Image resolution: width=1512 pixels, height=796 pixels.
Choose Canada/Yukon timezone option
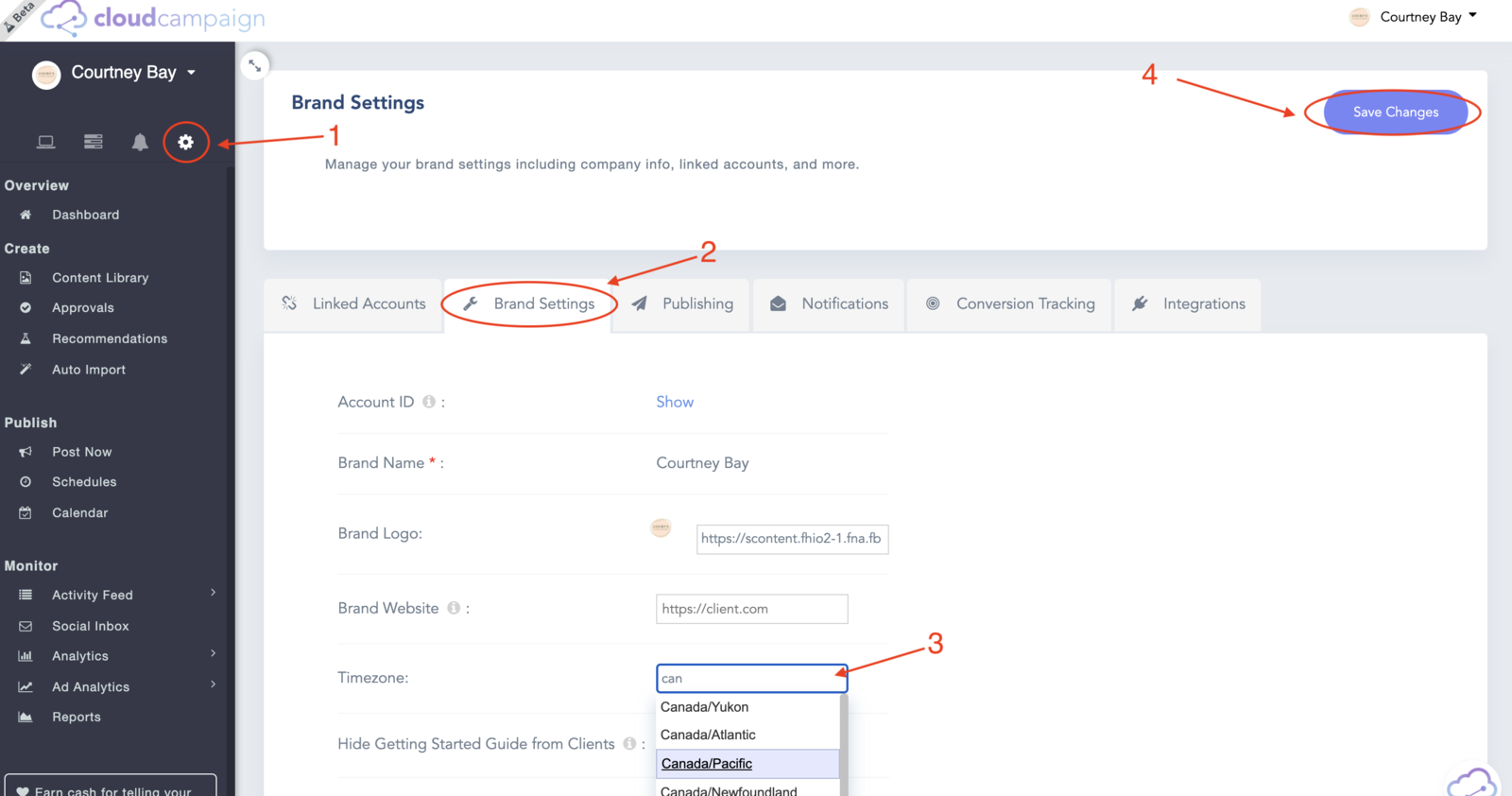[x=747, y=707]
